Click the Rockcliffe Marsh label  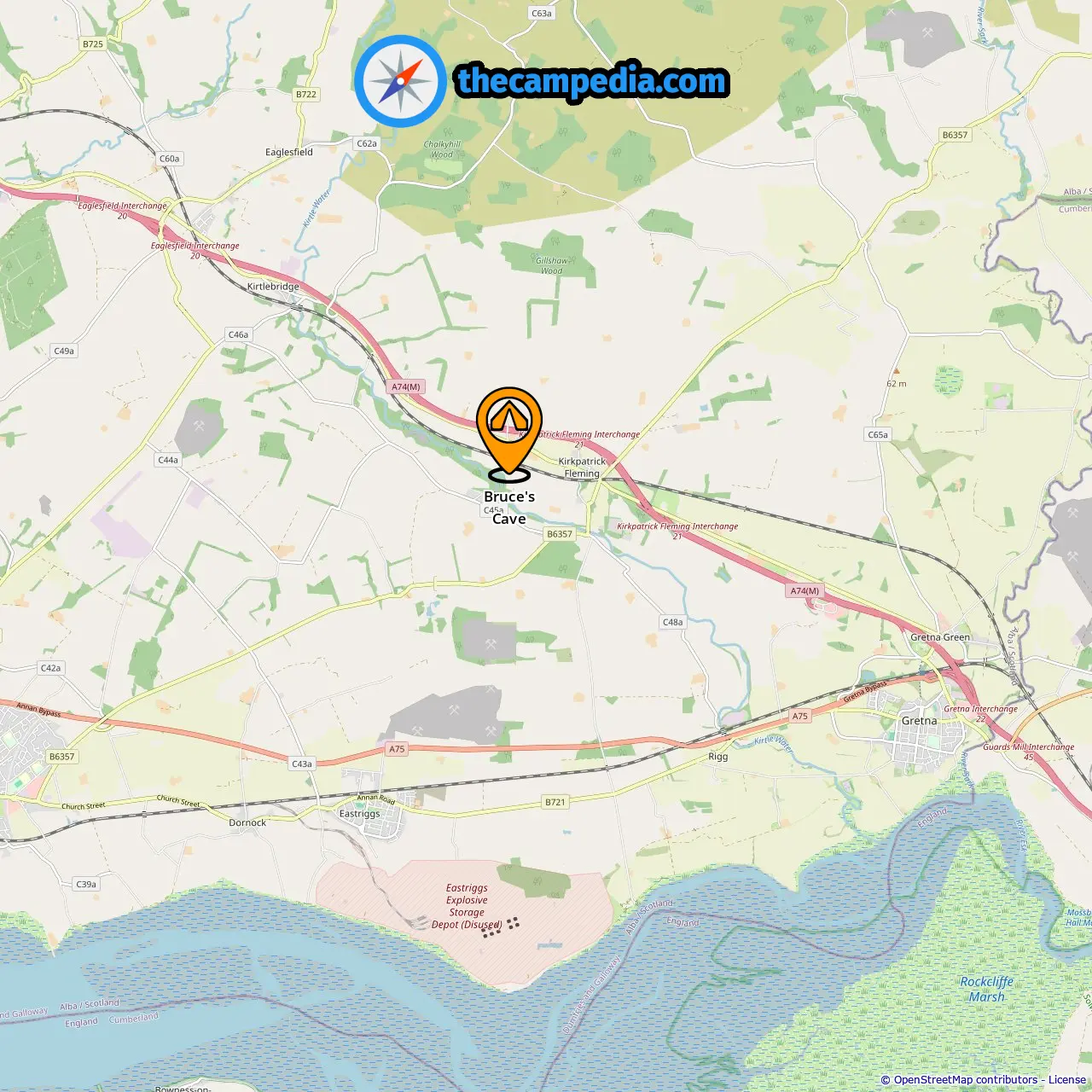[x=987, y=989]
